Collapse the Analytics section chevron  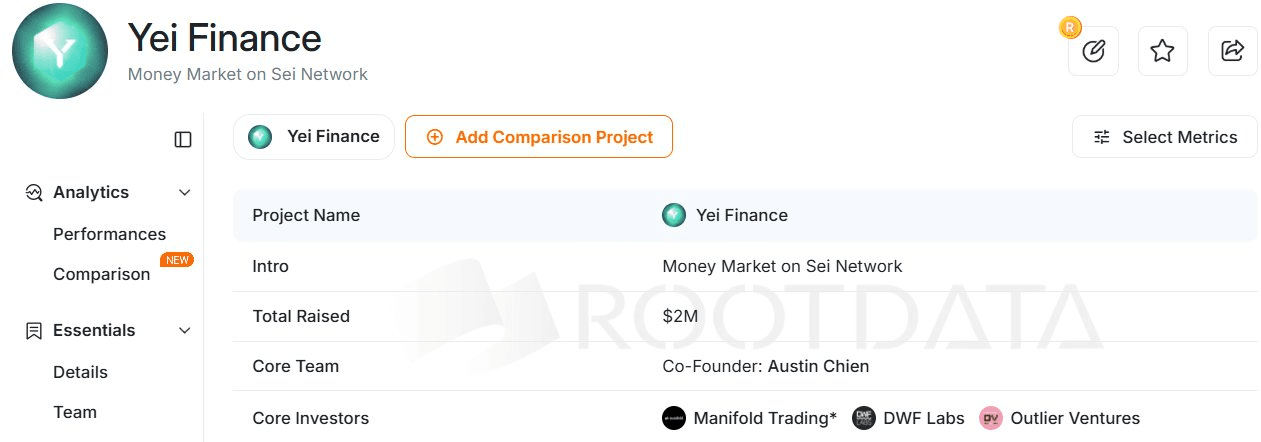(184, 192)
